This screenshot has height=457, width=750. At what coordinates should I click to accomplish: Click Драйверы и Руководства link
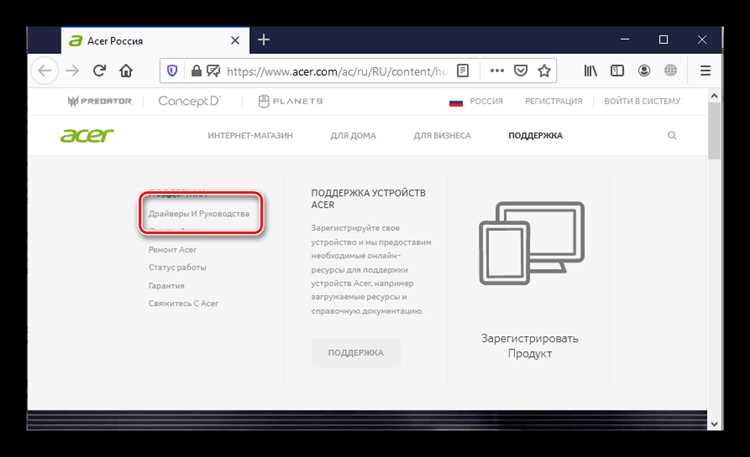(x=199, y=213)
